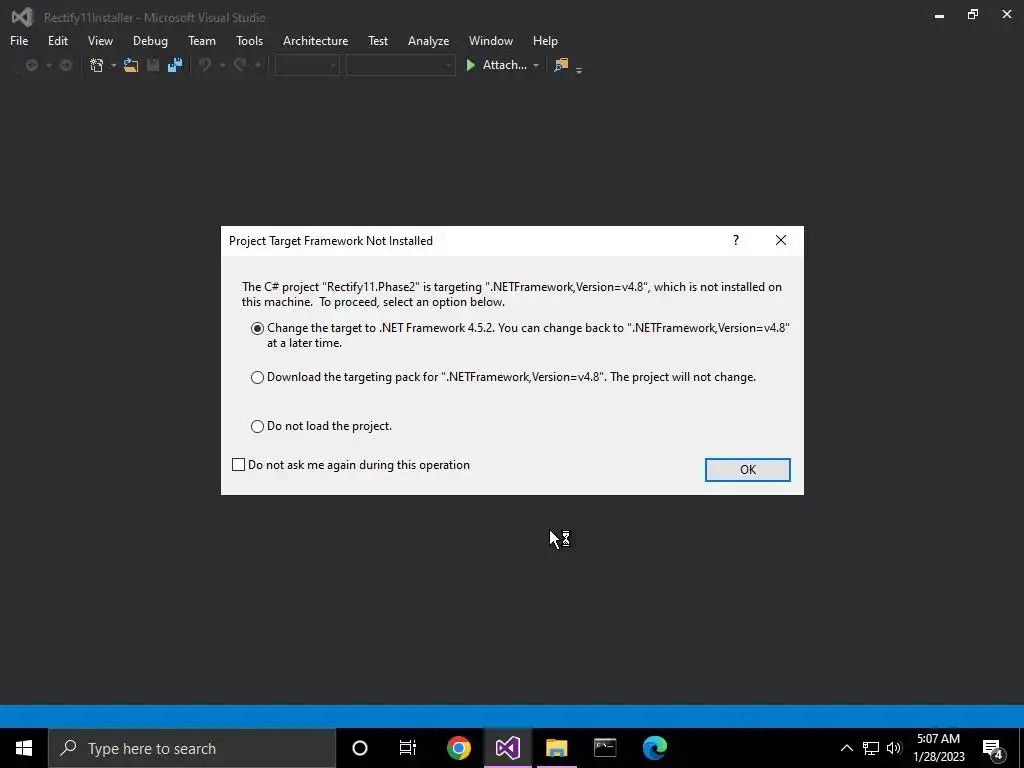Open the Test menu

pyautogui.click(x=377, y=40)
